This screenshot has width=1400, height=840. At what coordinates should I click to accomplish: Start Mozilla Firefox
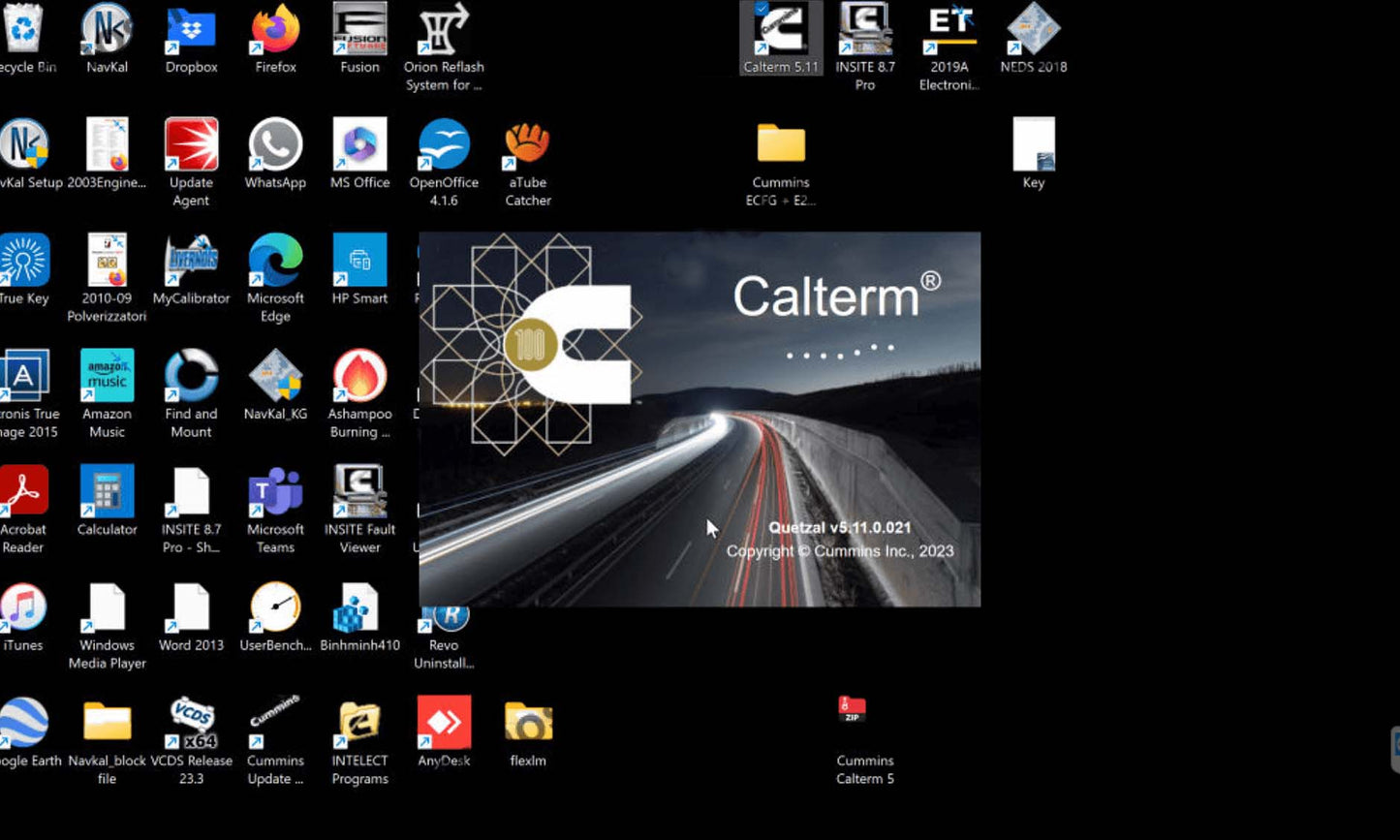tap(275, 29)
